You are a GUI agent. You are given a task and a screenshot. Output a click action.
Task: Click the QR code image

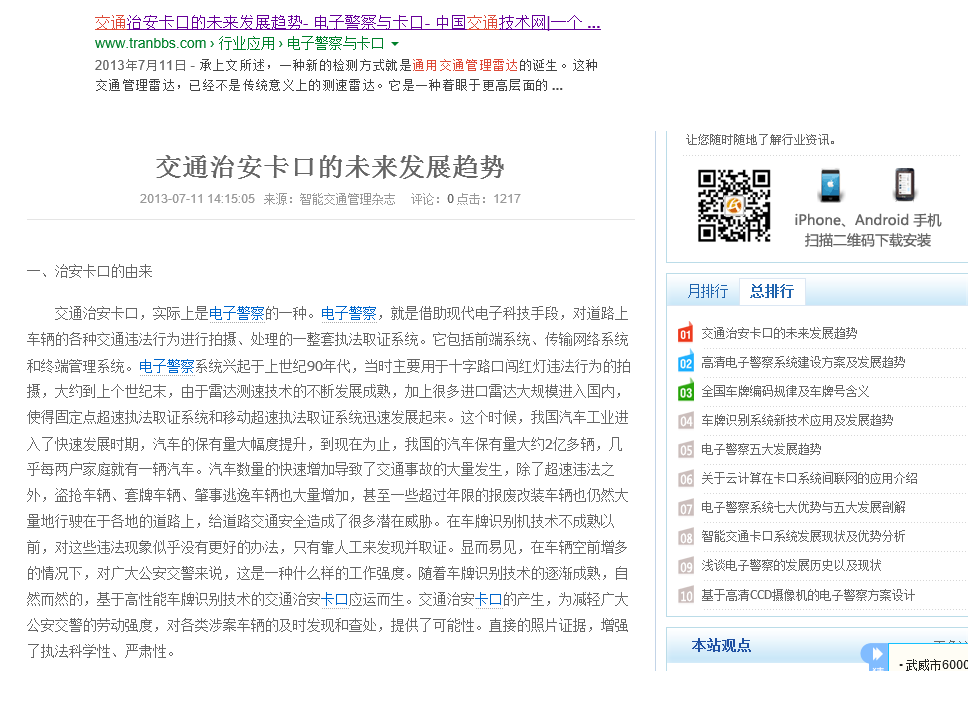[x=733, y=206]
